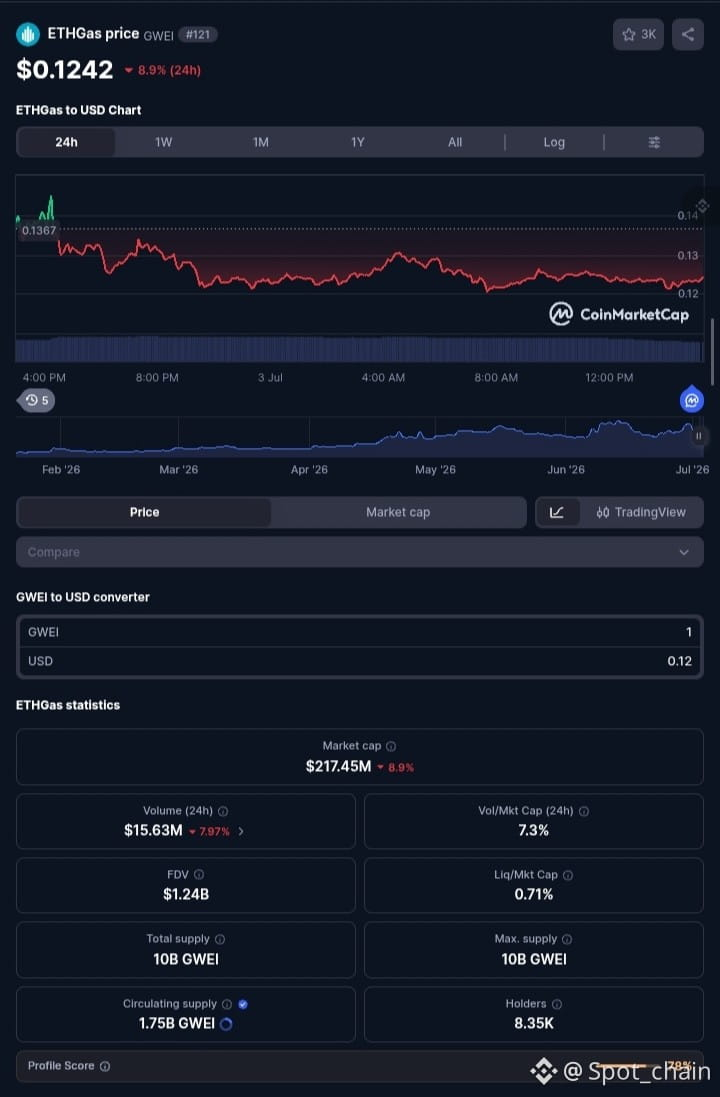Toggle Log scale on chart
Image resolution: width=720 pixels, height=1097 pixels.
(x=554, y=142)
